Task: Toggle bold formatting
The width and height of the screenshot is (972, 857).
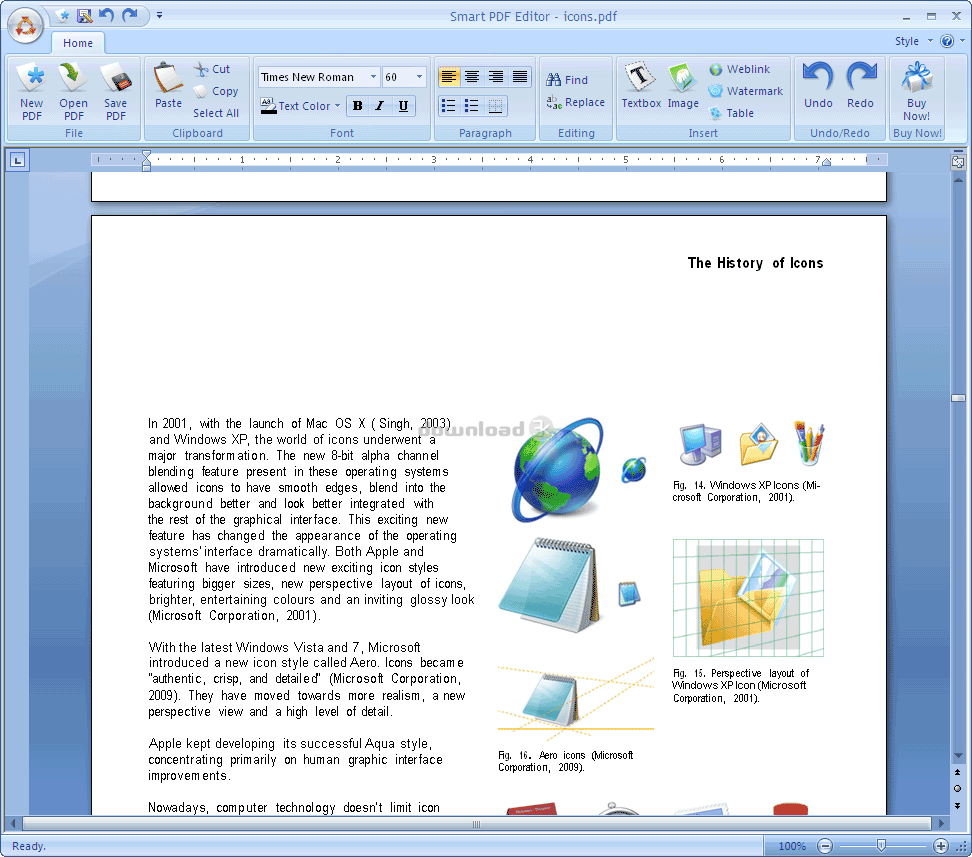Action: [358, 106]
